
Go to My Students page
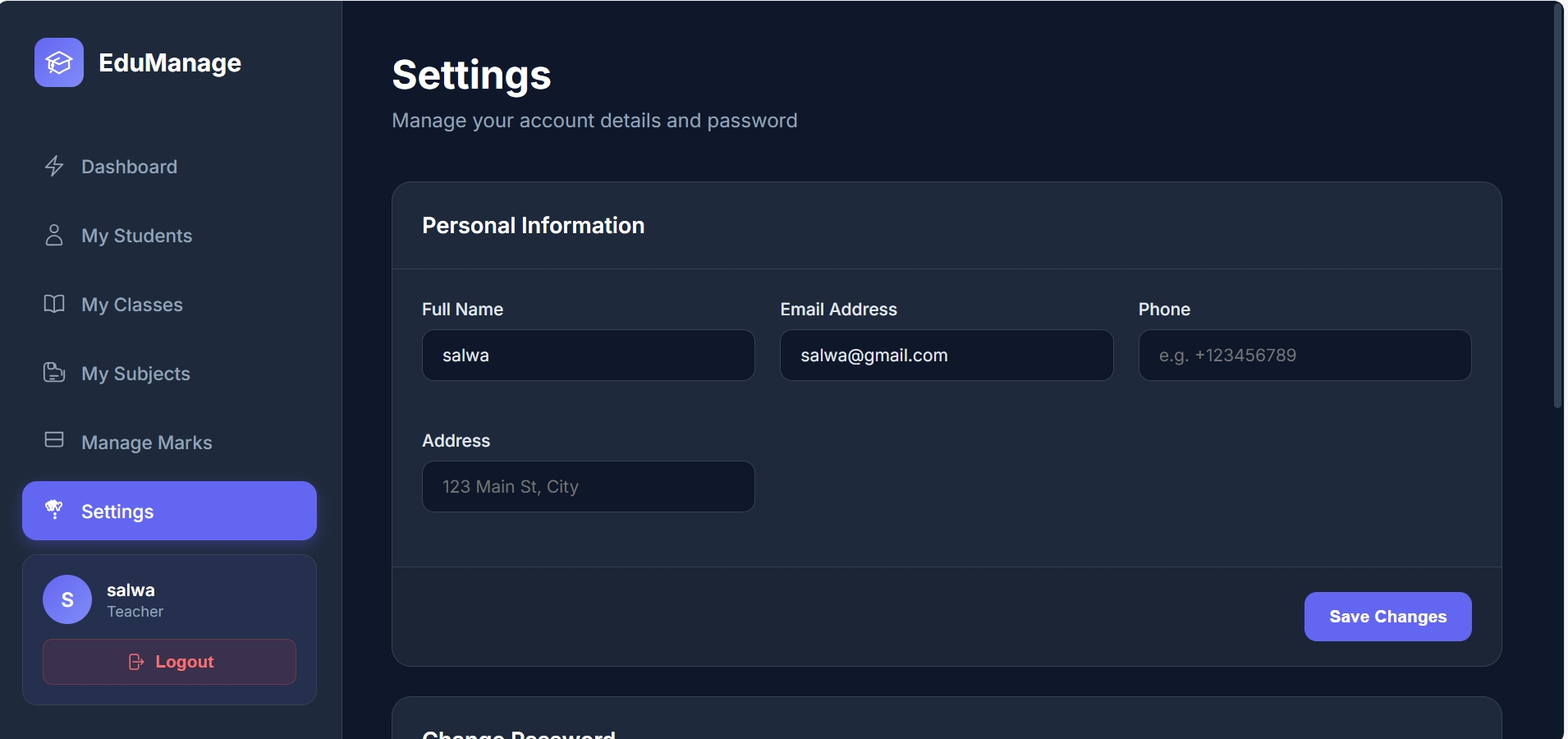pos(136,236)
